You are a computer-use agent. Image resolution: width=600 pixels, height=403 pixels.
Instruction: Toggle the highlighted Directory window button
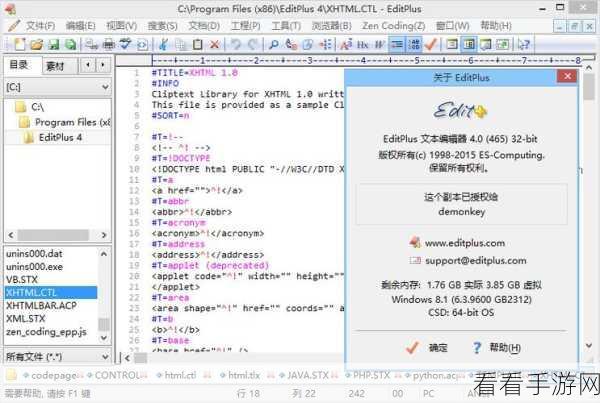coord(469,44)
